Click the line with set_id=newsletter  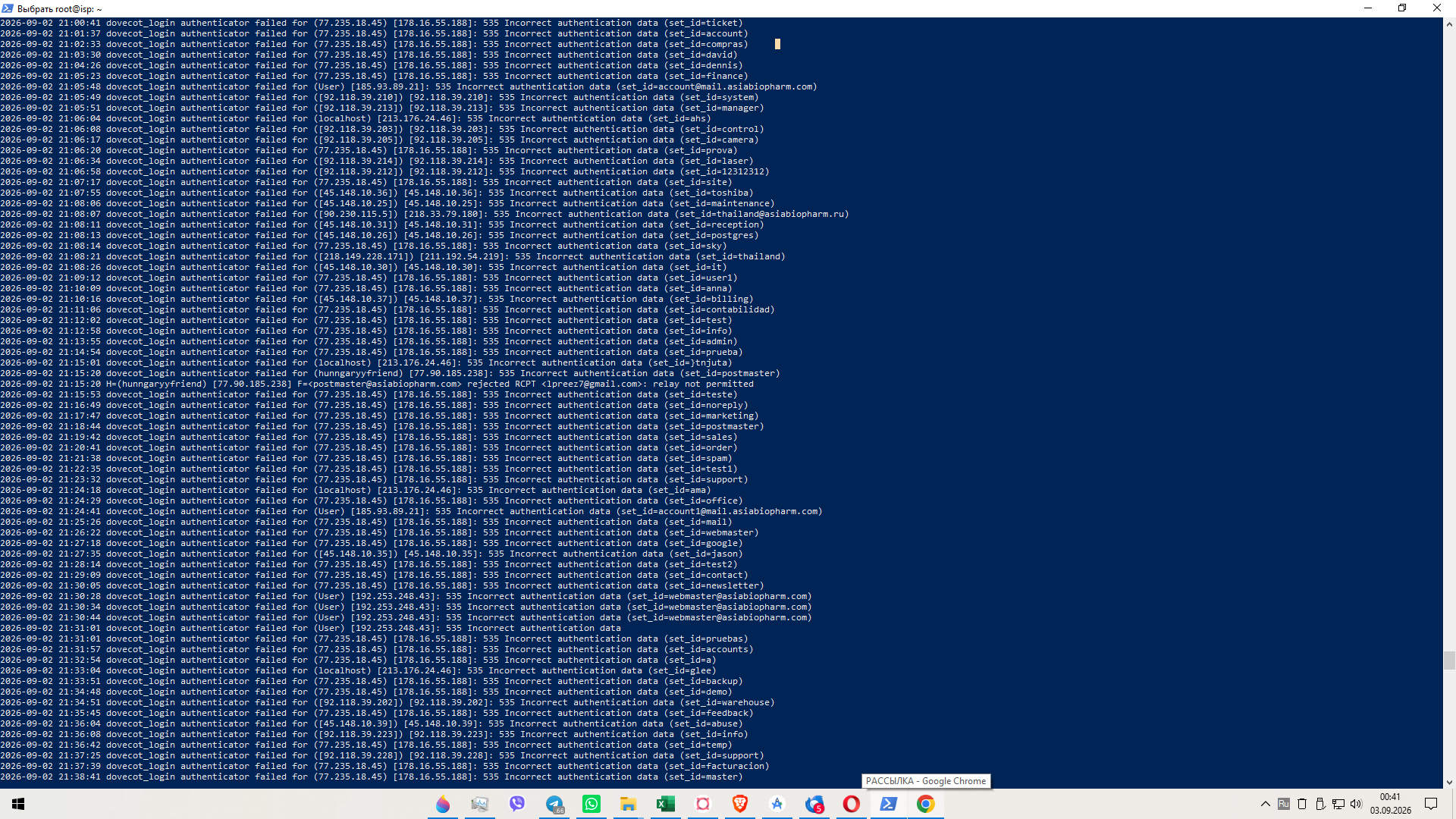pos(382,585)
